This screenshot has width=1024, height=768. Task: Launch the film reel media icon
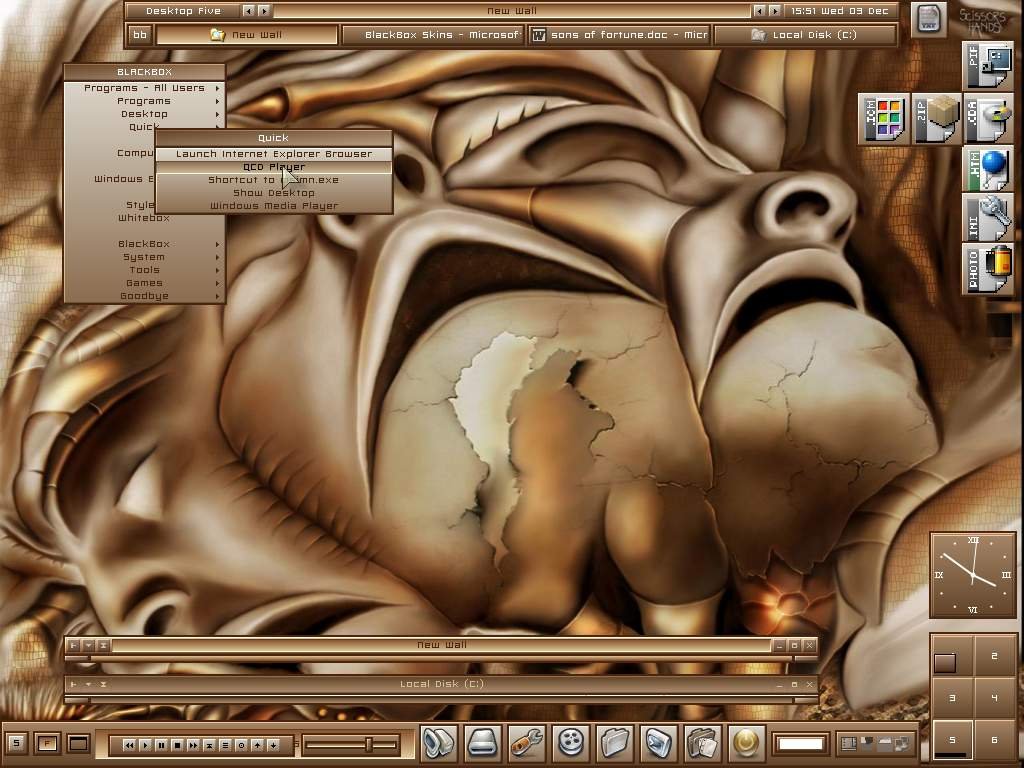pyautogui.click(x=570, y=743)
